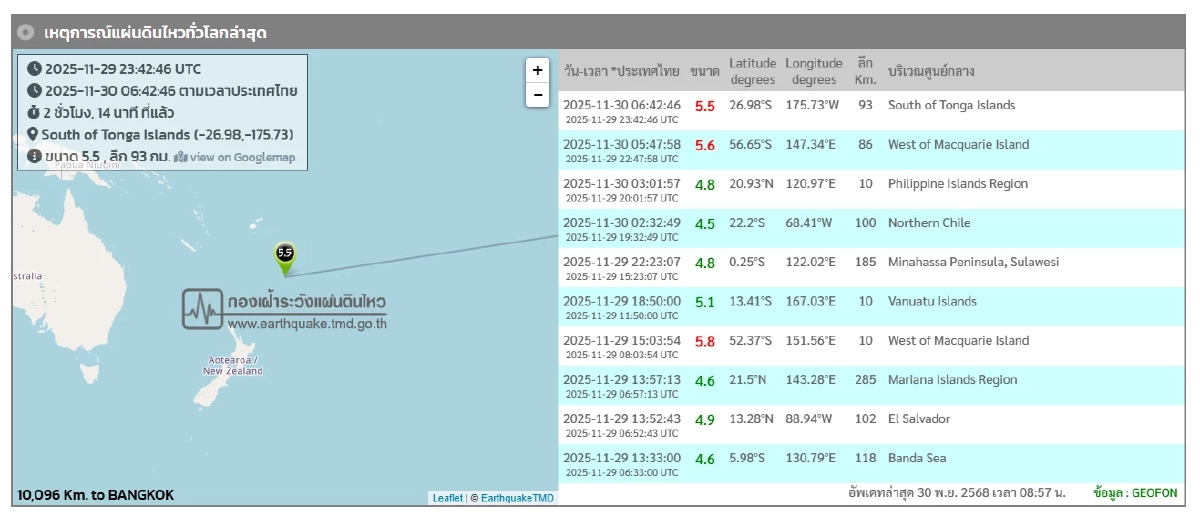Viewport: 1200px width, 517px height.
Task: Click the UTC clock icon in info box
Action: click(34, 69)
